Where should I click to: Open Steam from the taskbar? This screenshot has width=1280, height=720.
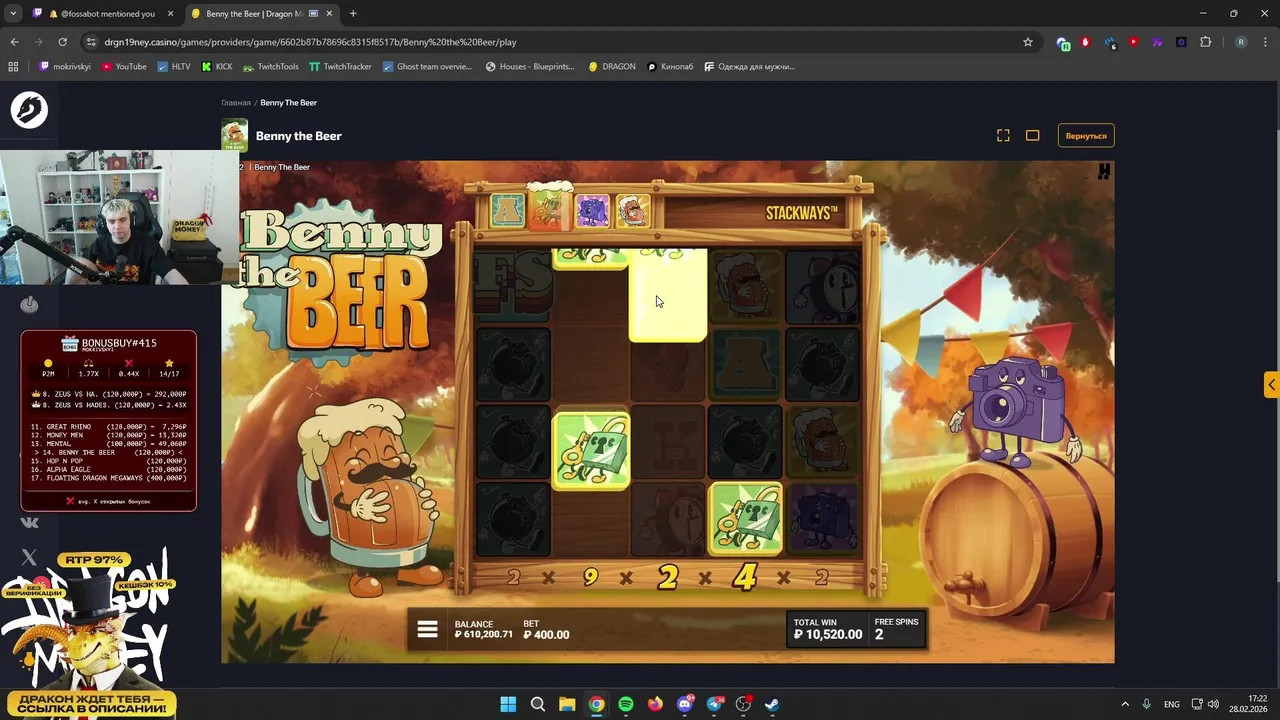[x=773, y=704]
